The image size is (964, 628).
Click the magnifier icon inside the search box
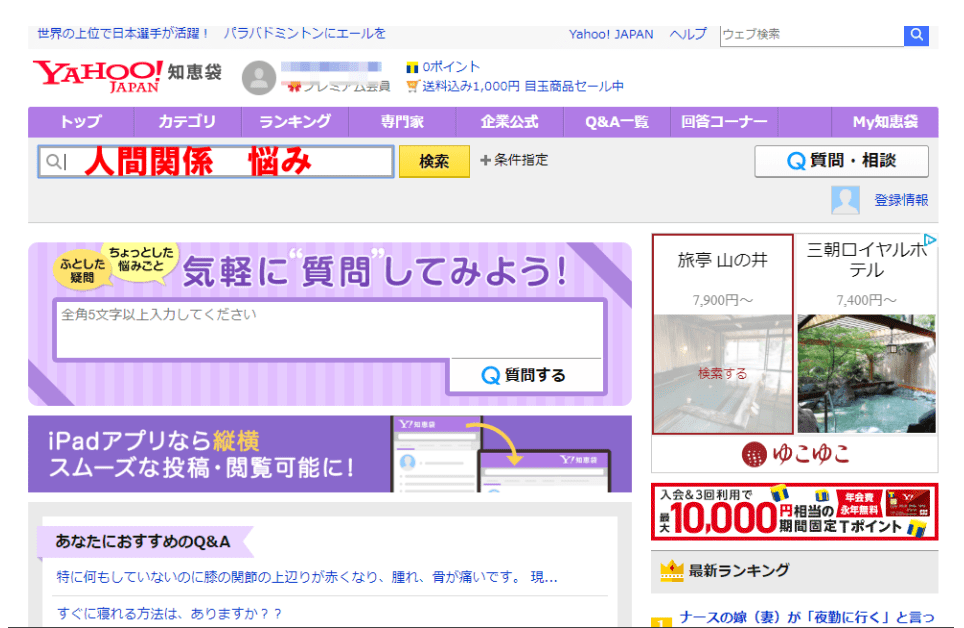tap(53, 162)
